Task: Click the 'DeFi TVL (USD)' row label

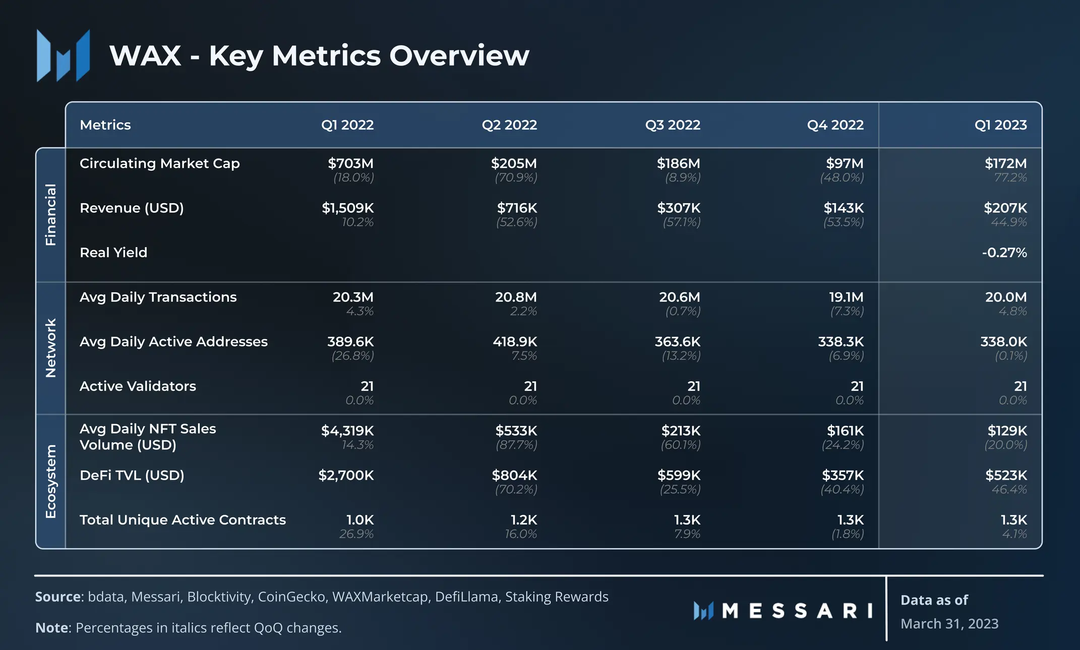Action: point(132,475)
